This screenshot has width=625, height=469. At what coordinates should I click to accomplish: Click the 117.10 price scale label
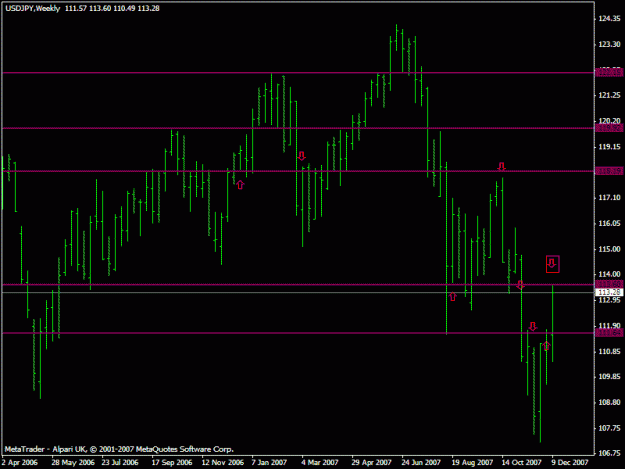pos(609,198)
